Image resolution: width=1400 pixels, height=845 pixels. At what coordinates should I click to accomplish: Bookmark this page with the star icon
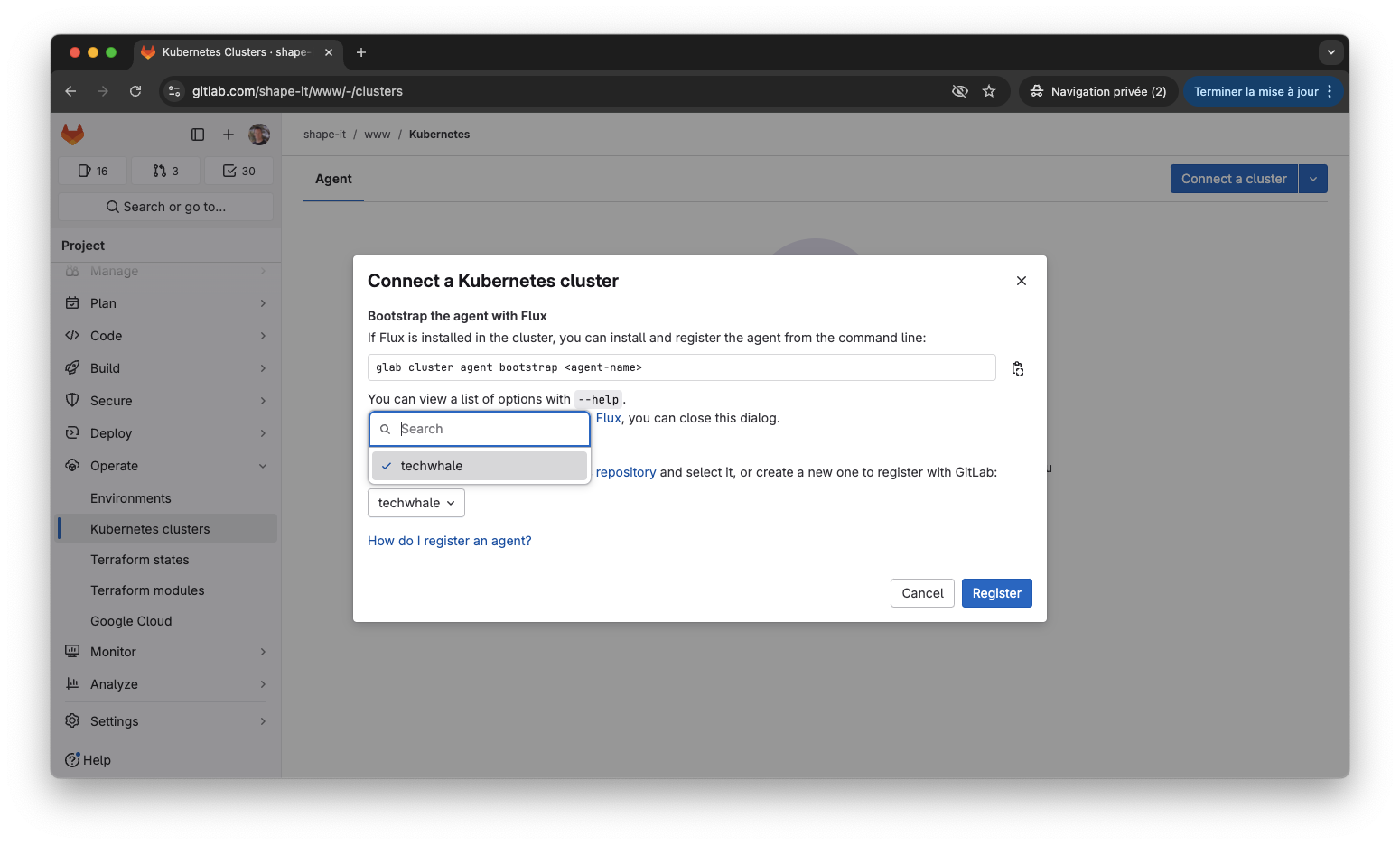(x=989, y=91)
